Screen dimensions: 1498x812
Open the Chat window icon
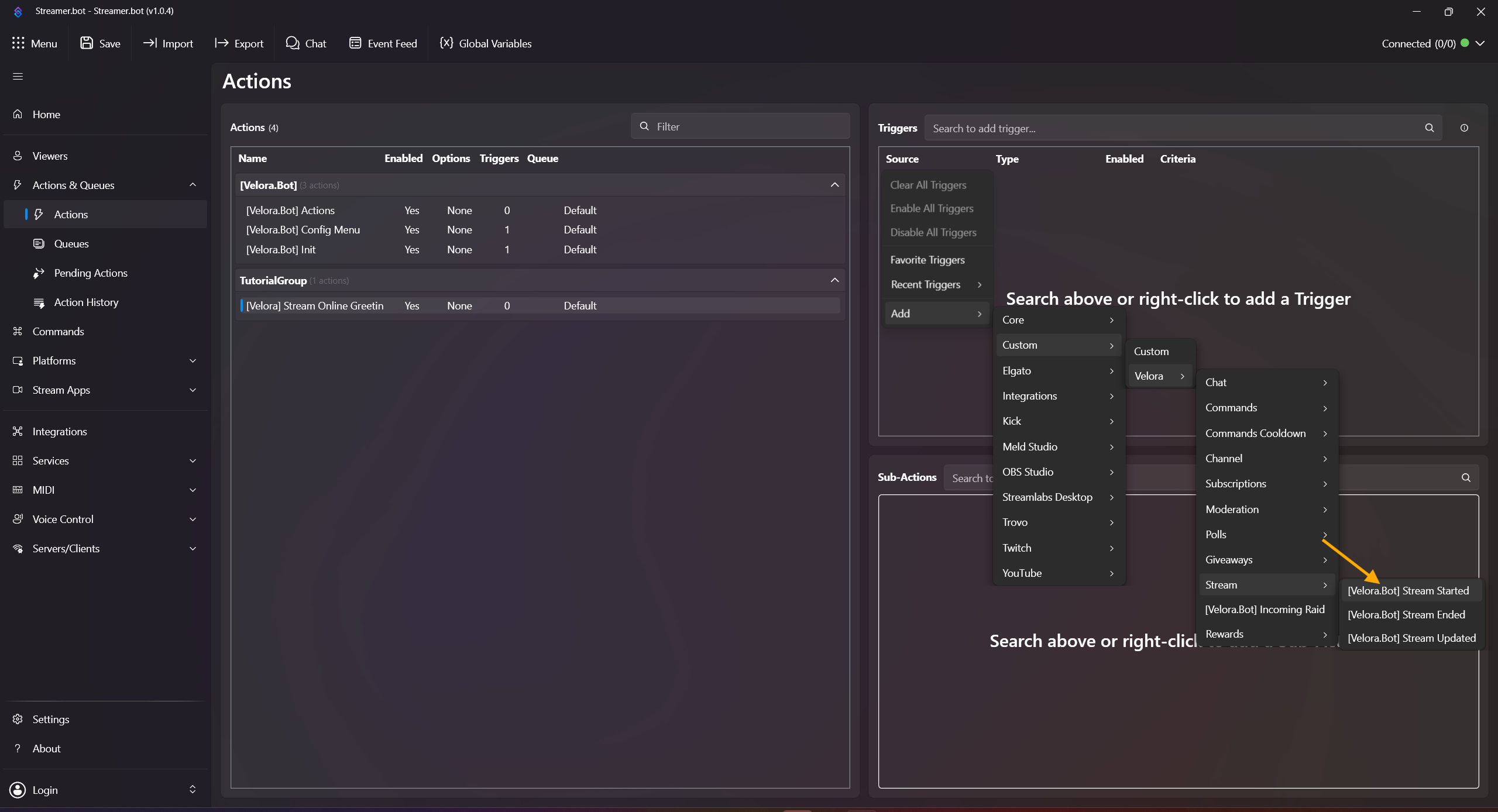pyautogui.click(x=292, y=43)
